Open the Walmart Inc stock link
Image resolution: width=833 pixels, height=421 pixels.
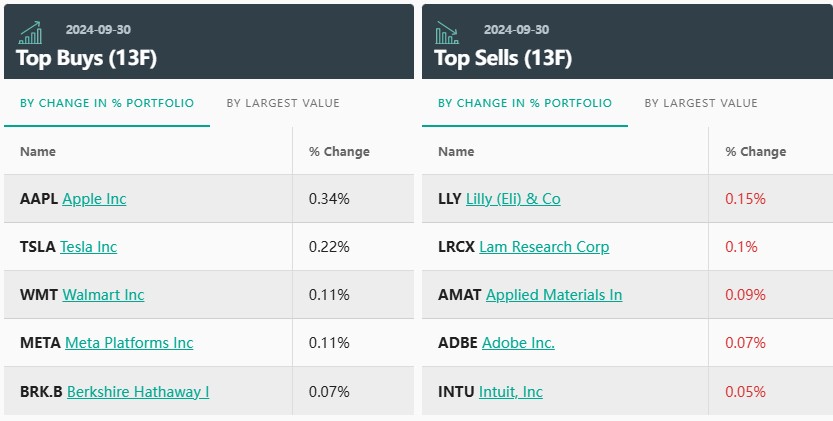point(103,295)
